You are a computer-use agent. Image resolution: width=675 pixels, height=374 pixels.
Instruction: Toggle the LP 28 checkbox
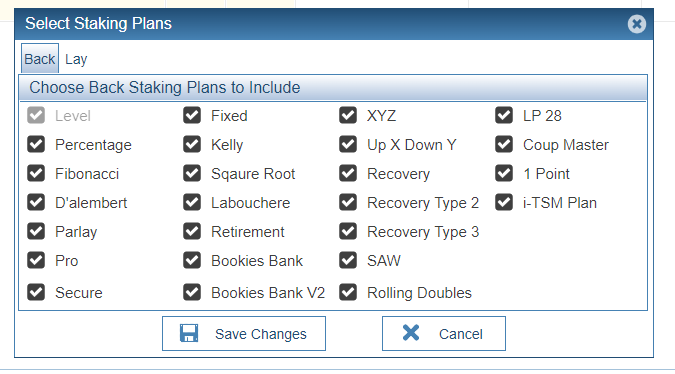click(504, 115)
